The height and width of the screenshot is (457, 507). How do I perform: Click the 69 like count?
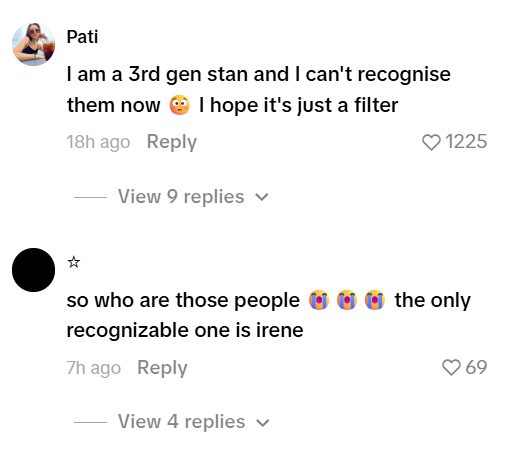476,367
